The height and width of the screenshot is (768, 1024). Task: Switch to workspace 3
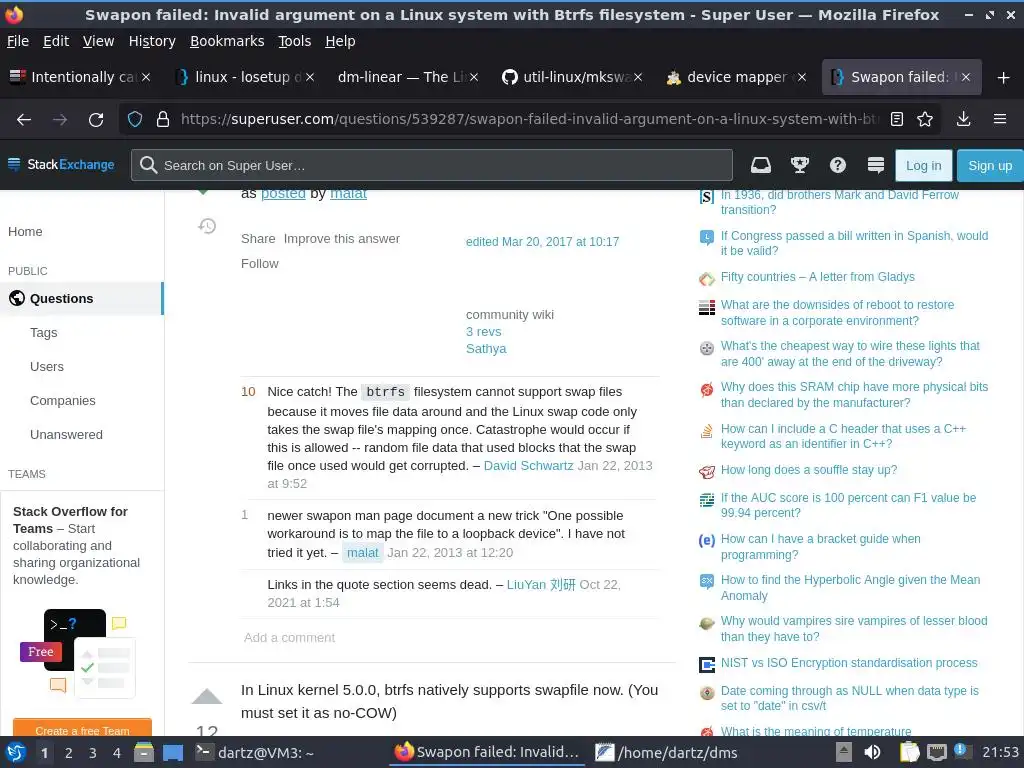tap(93, 753)
